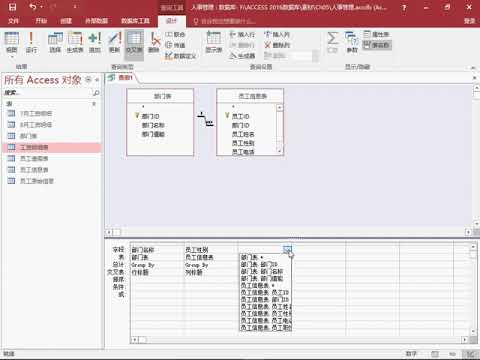Screen dimensions: 480x360
Task: Switch to the 数据库工具 (Database Tools) tab
Action: [x=135, y=21]
